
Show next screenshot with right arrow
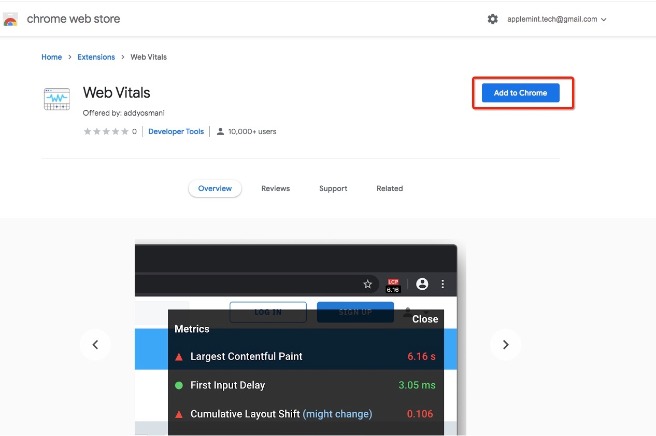coord(505,344)
